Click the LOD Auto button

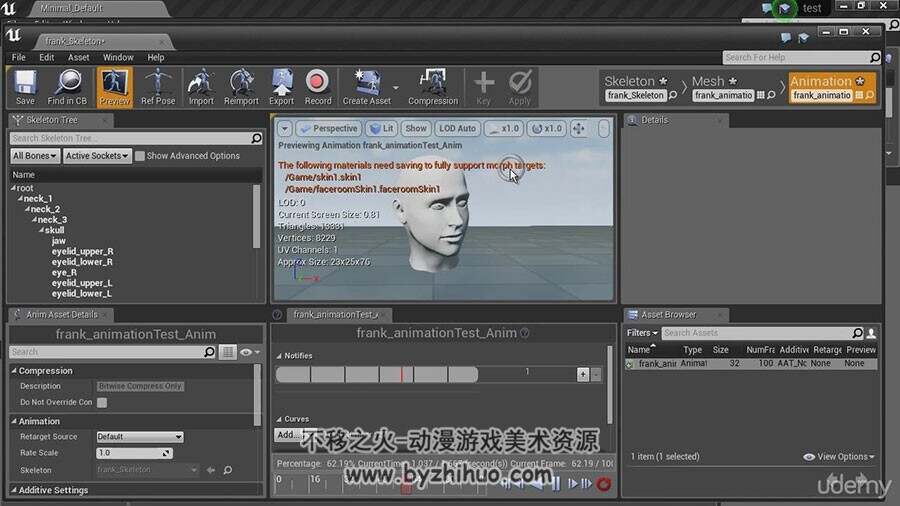[457, 129]
